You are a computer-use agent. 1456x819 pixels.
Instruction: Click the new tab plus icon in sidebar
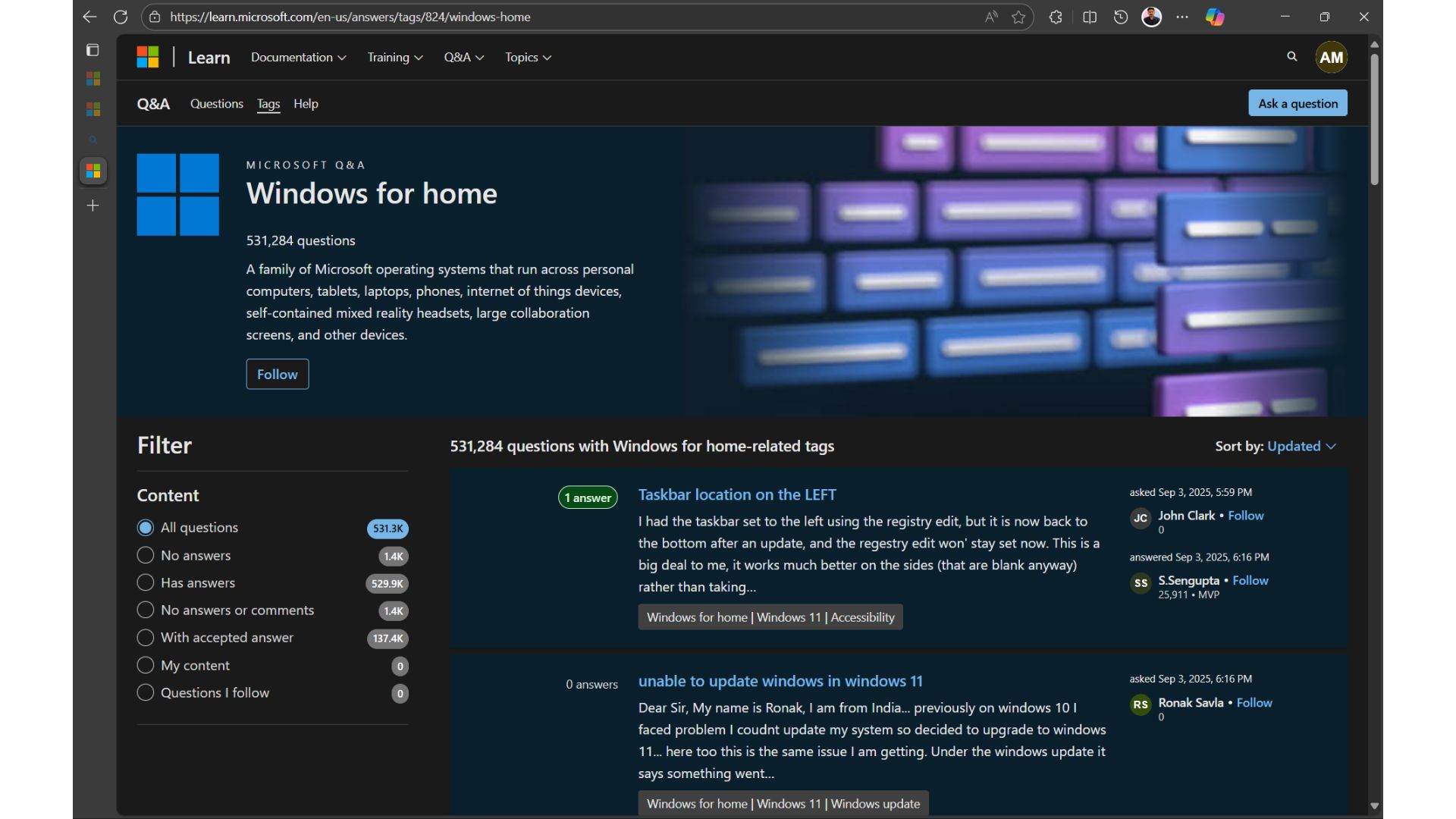[93, 206]
